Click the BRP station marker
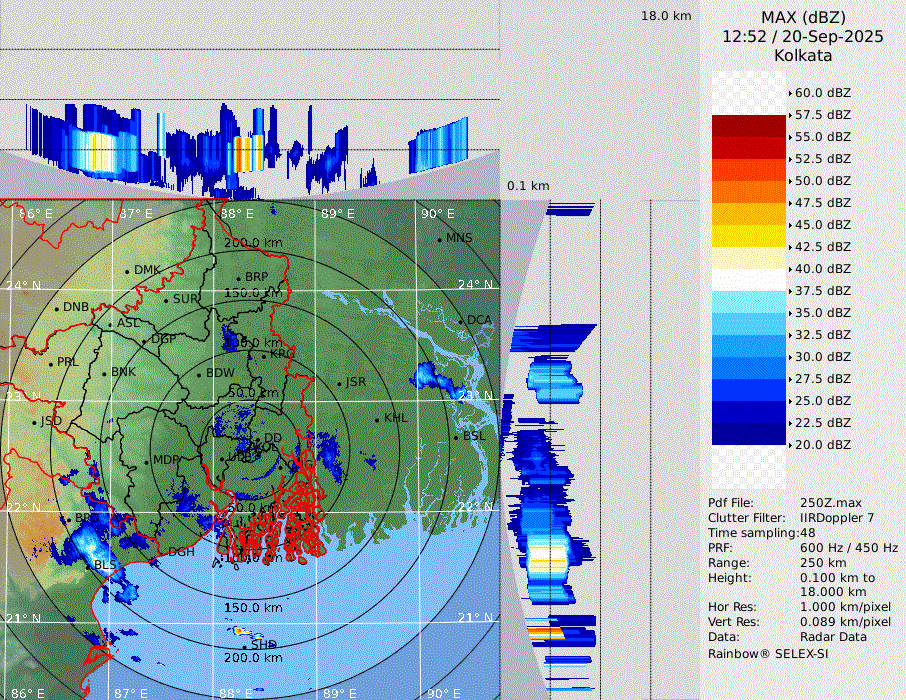906x700 pixels. pyautogui.click(x=239, y=279)
